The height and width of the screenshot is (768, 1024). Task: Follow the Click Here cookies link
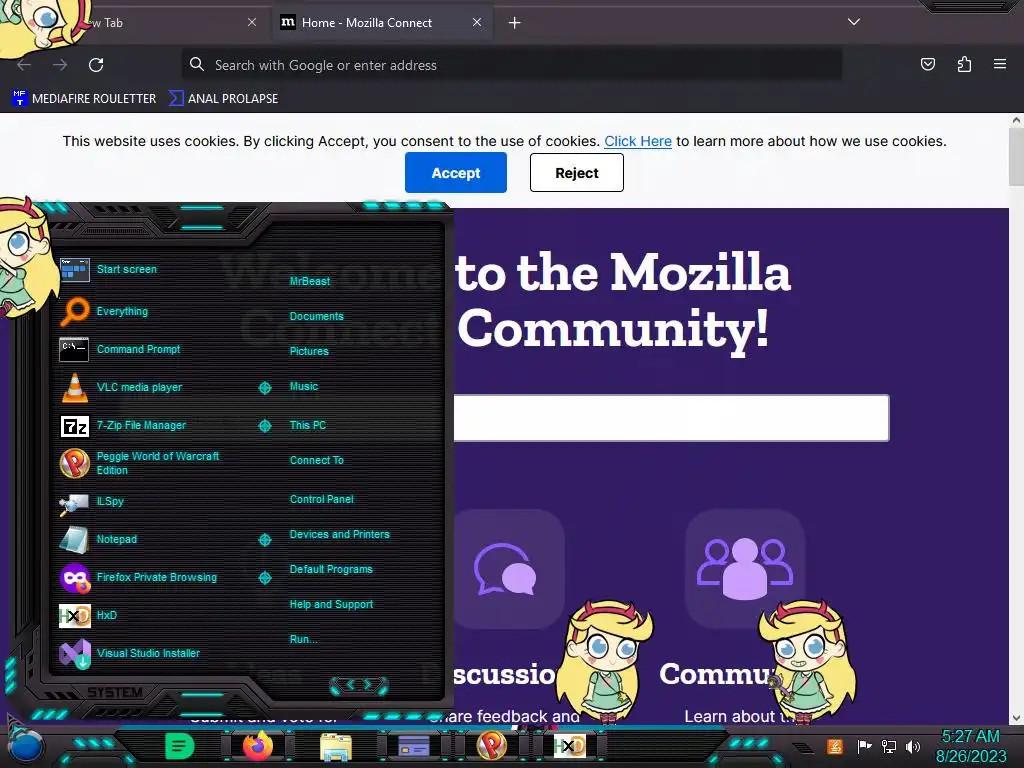[x=637, y=141]
